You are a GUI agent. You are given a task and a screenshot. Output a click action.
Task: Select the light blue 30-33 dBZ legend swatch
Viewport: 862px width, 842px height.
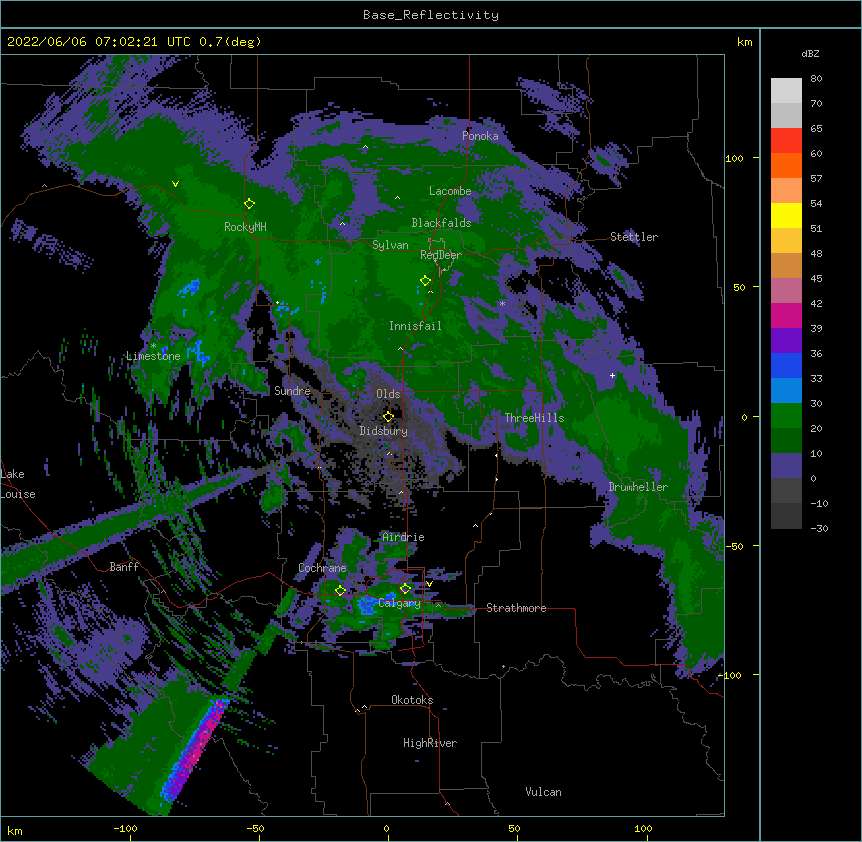click(786, 391)
